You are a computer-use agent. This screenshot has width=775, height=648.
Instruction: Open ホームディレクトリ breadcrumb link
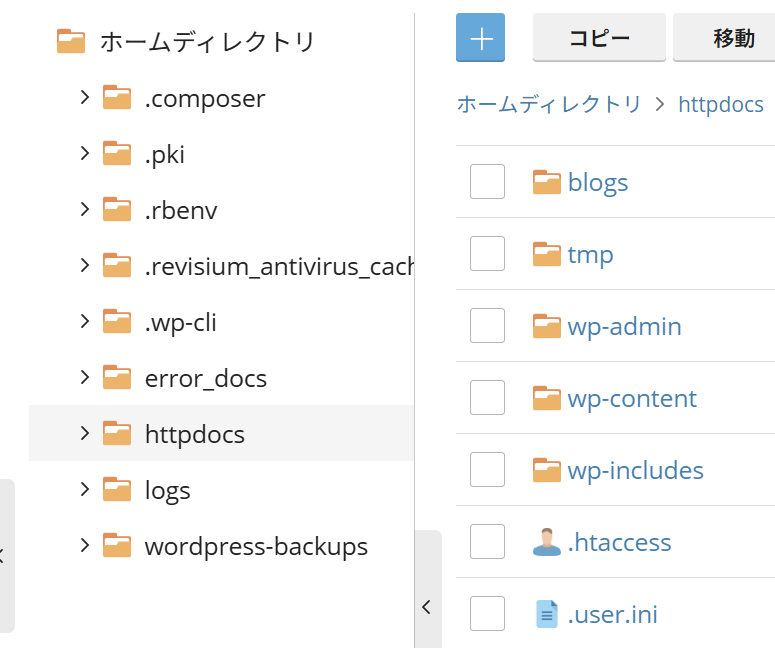click(x=549, y=104)
